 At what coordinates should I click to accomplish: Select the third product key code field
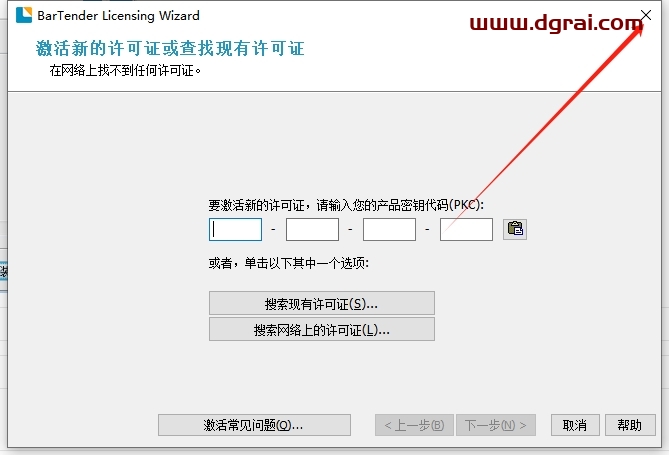[x=389, y=230]
